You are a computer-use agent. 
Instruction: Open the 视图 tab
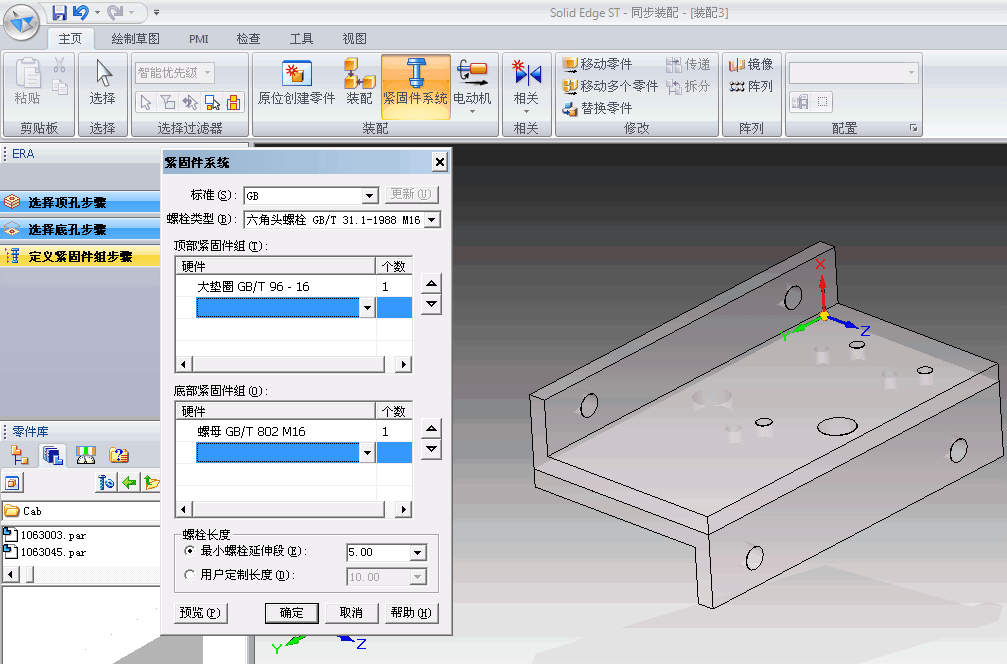point(354,39)
